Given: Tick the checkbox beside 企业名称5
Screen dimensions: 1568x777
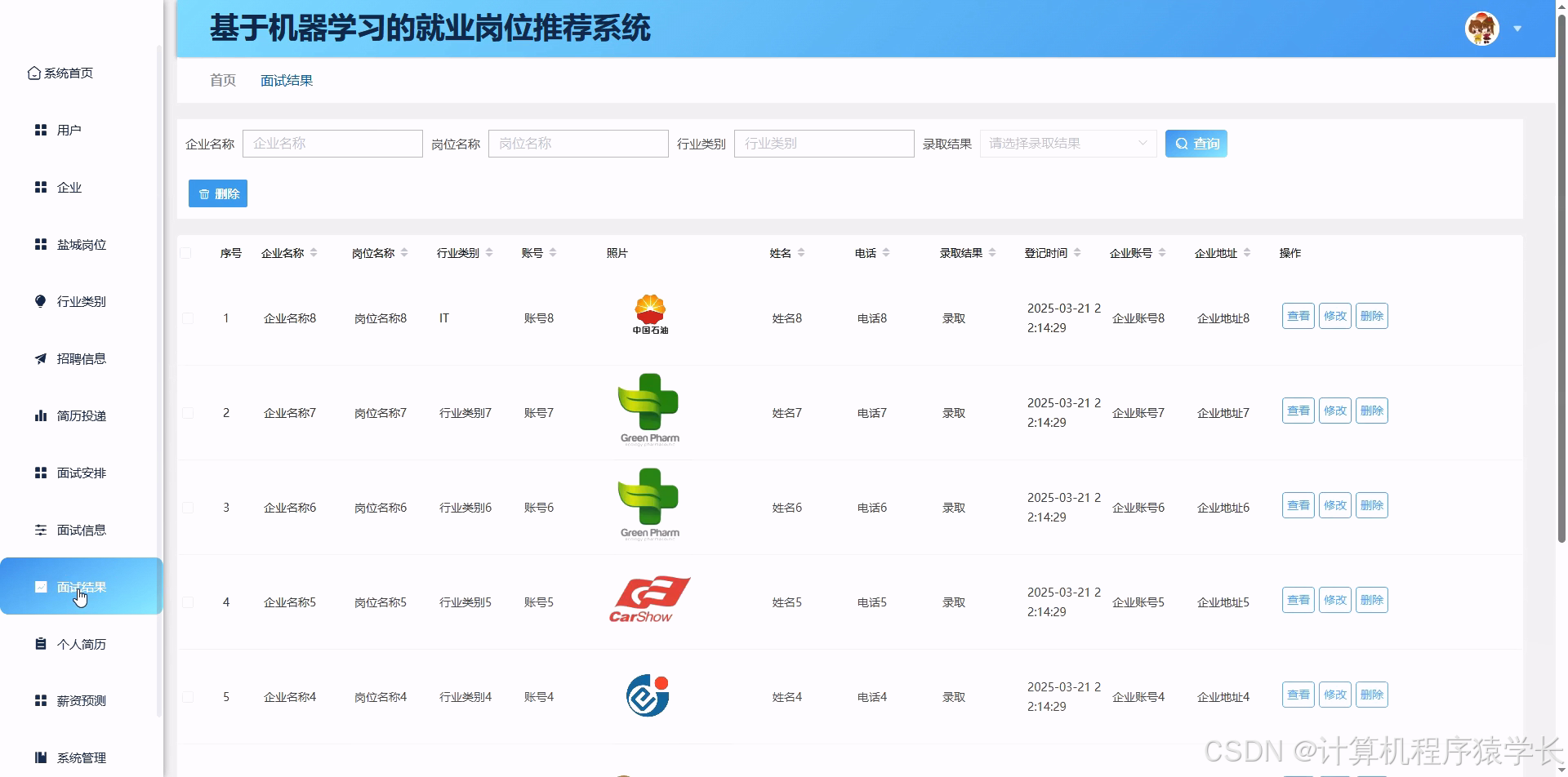Looking at the screenshot, I should coord(187,602).
